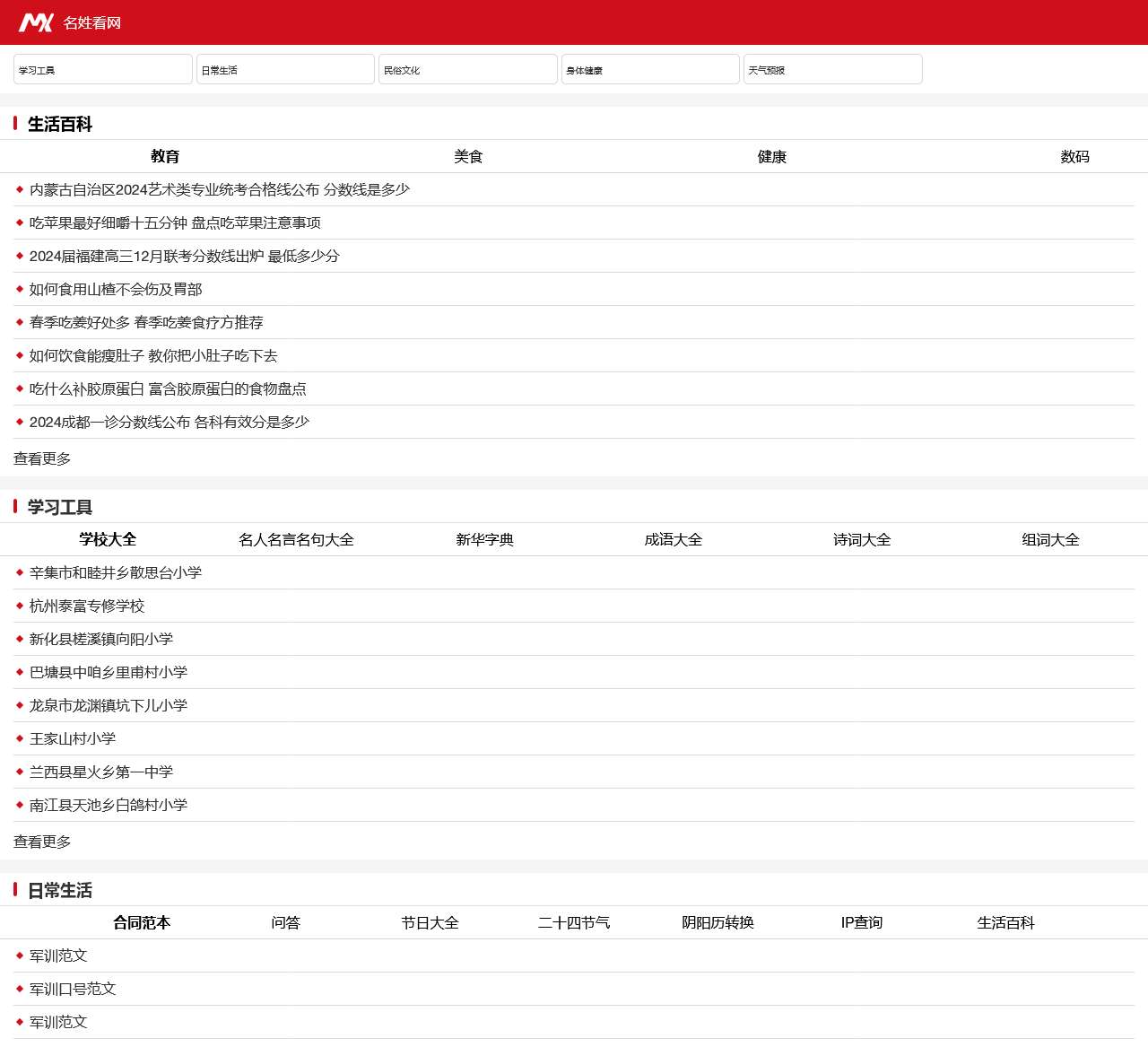Open 南江县天池乡白鸽村小学 entry
The height and width of the screenshot is (1047, 1148).
tap(109, 805)
